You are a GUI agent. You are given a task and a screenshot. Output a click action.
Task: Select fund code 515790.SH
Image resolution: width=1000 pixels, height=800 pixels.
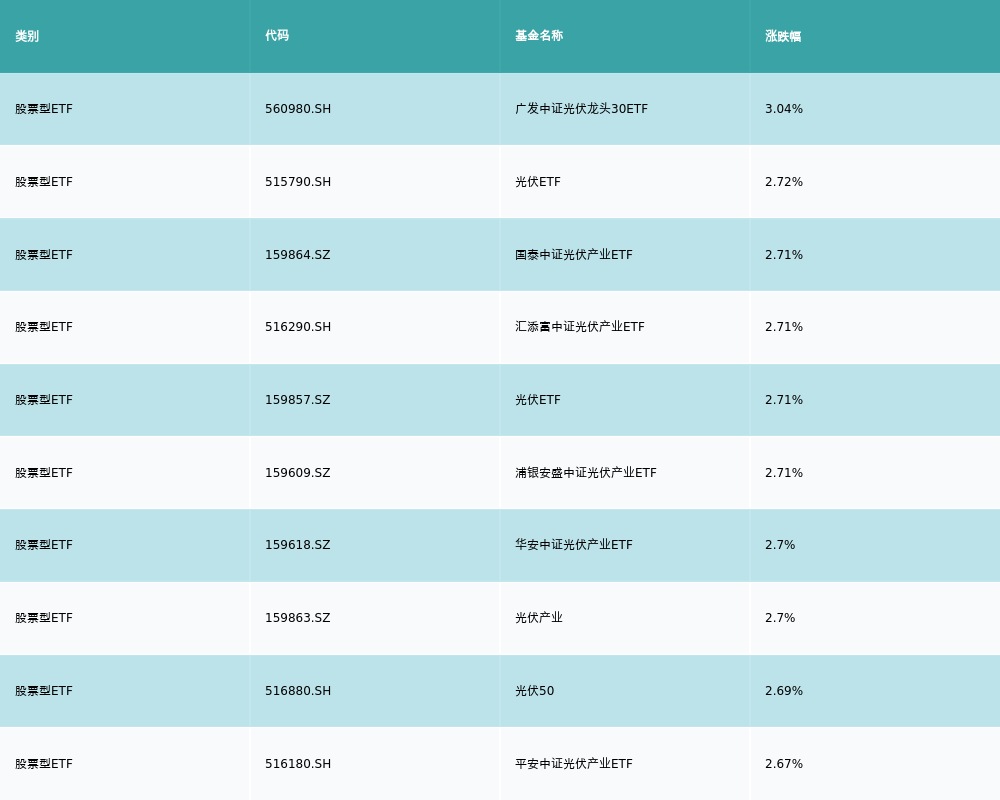pyautogui.click(x=298, y=182)
